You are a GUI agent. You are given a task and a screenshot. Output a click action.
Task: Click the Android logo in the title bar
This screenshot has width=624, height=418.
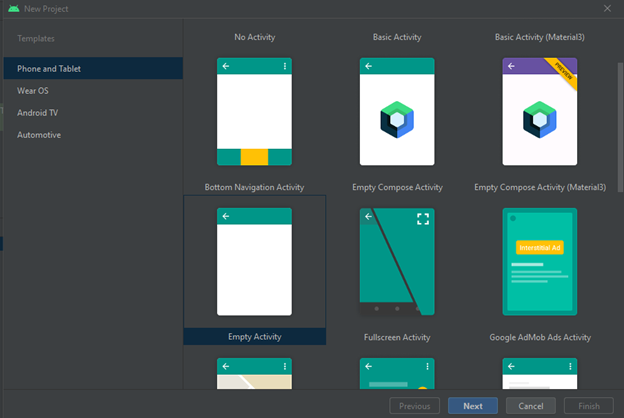point(14,8)
